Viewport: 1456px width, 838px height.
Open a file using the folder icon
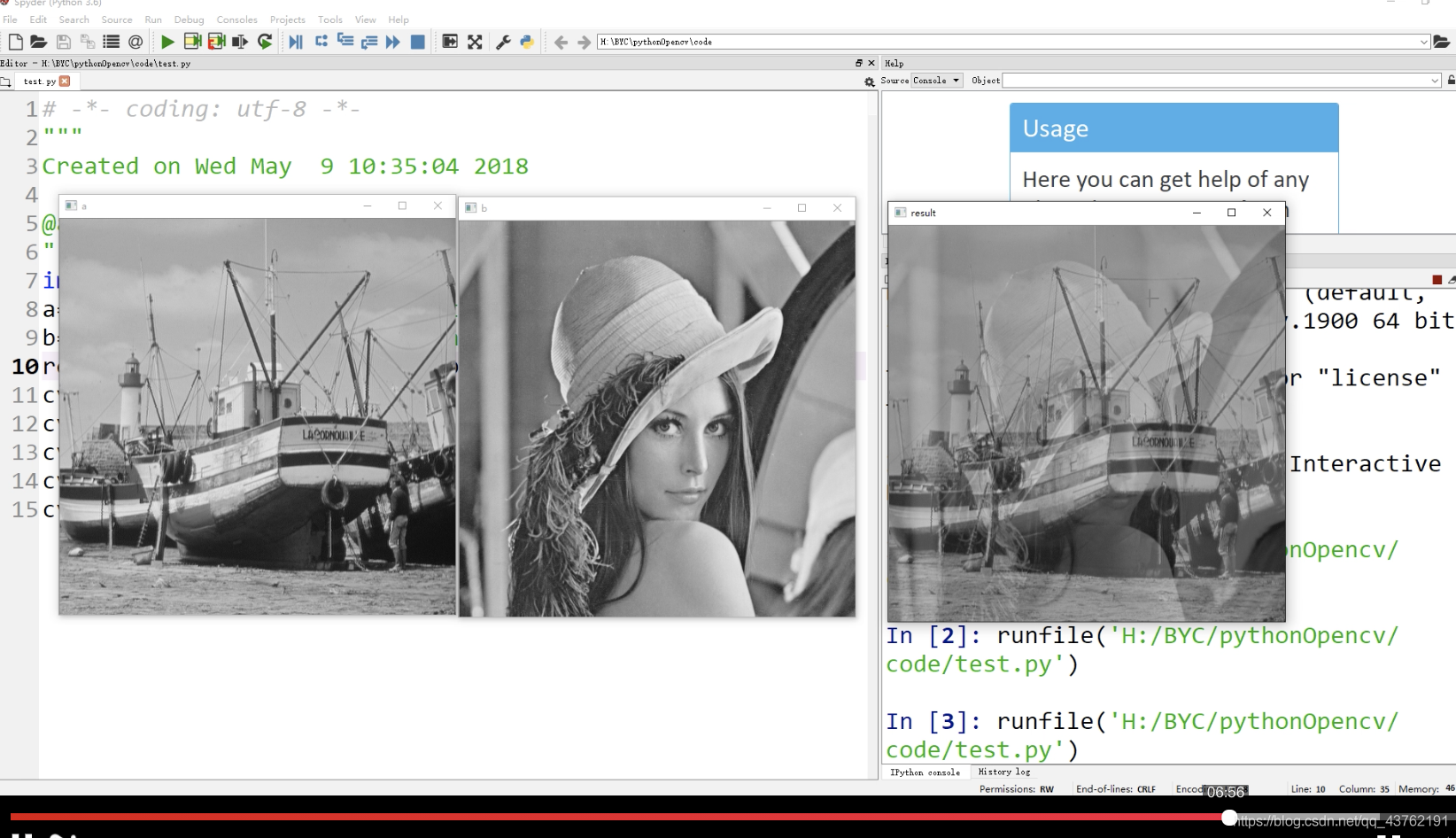pos(38,42)
